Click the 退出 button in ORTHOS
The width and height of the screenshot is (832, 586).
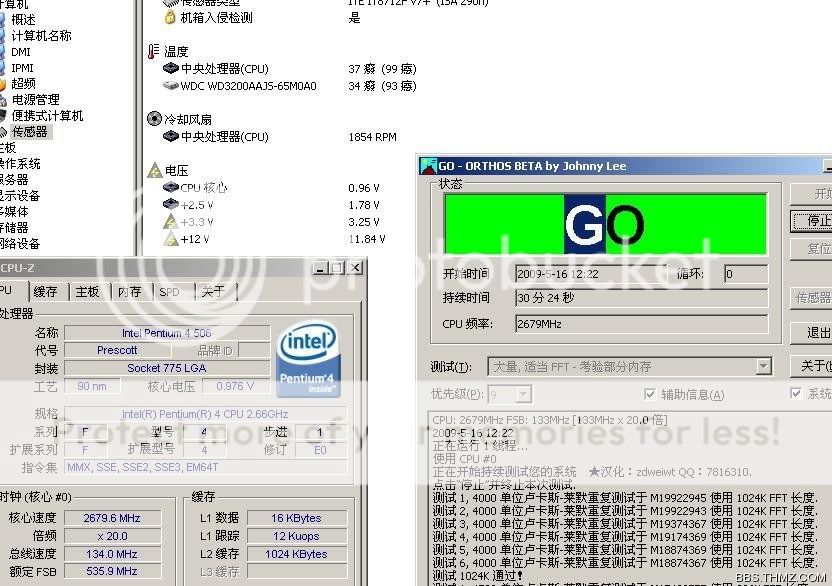[x=813, y=333]
